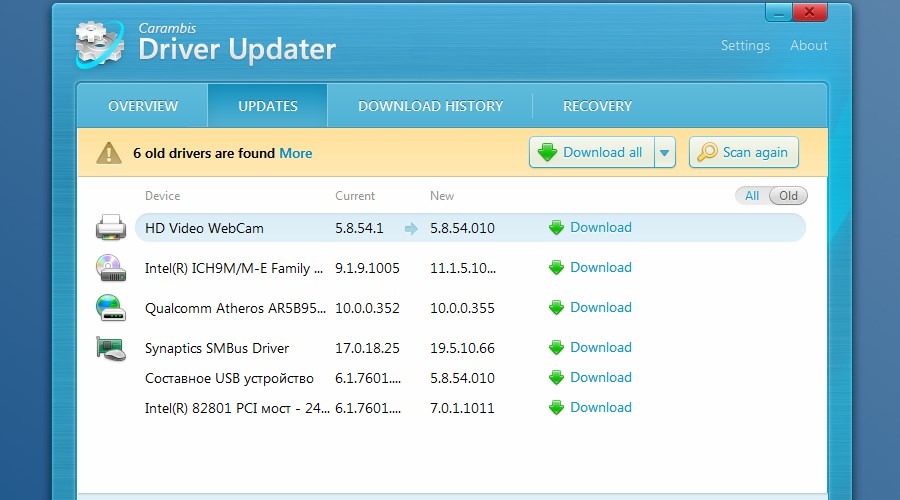Click the Carambis Driver Updater gear logo
Screen dimensions: 900x500
pos(100,44)
